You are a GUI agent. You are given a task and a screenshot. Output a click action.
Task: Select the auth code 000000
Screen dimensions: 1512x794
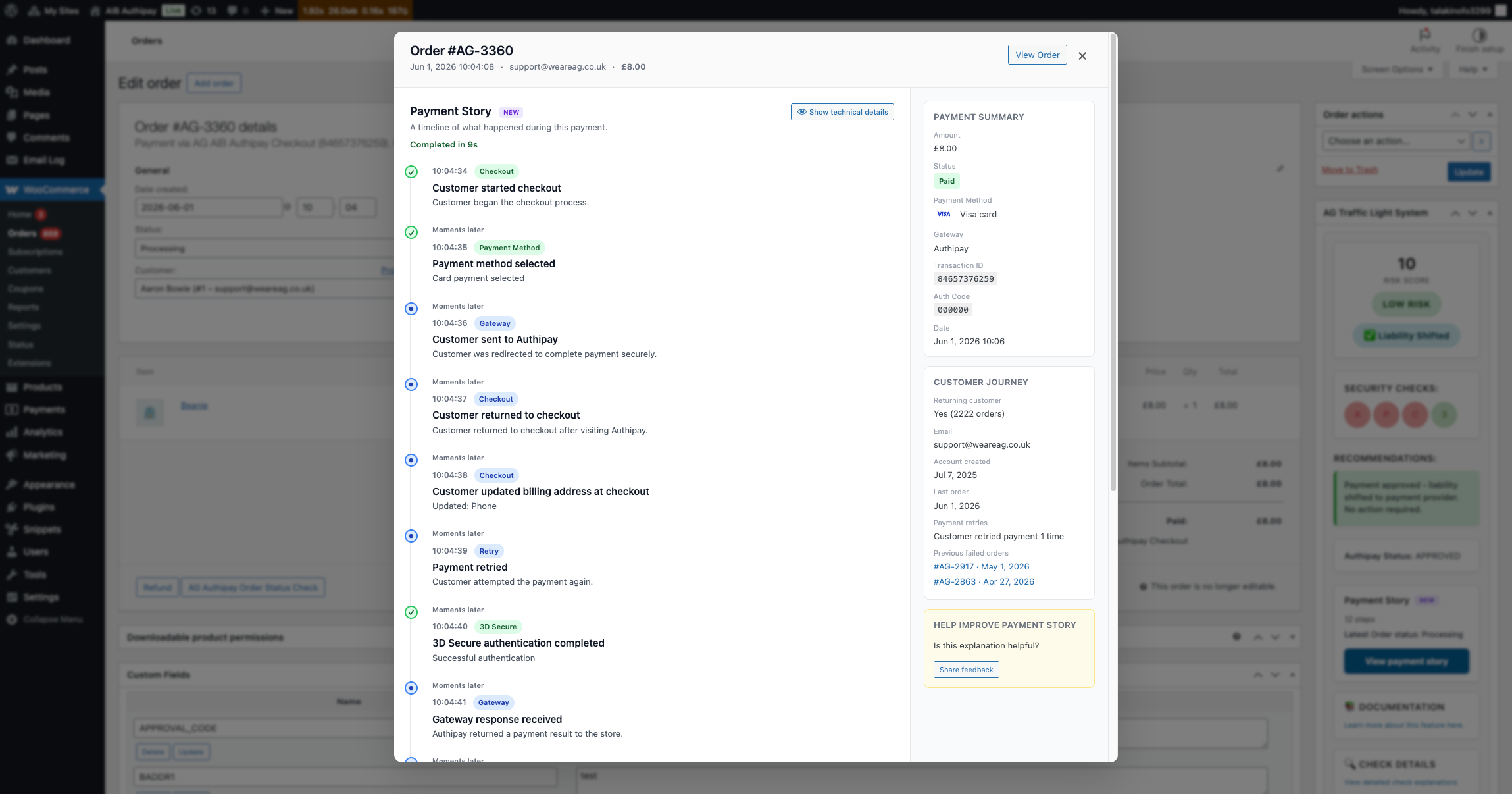[x=953, y=309]
